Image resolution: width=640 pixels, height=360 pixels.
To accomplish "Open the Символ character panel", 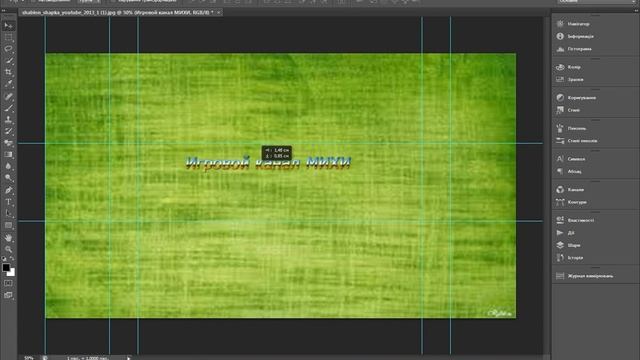I will tap(571, 159).
